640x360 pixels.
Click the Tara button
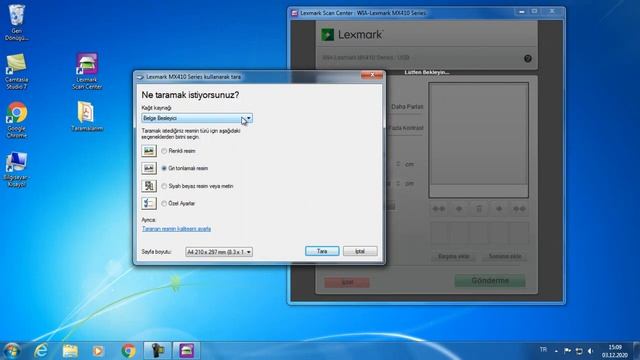pyautogui.click(x=322, y=251)
